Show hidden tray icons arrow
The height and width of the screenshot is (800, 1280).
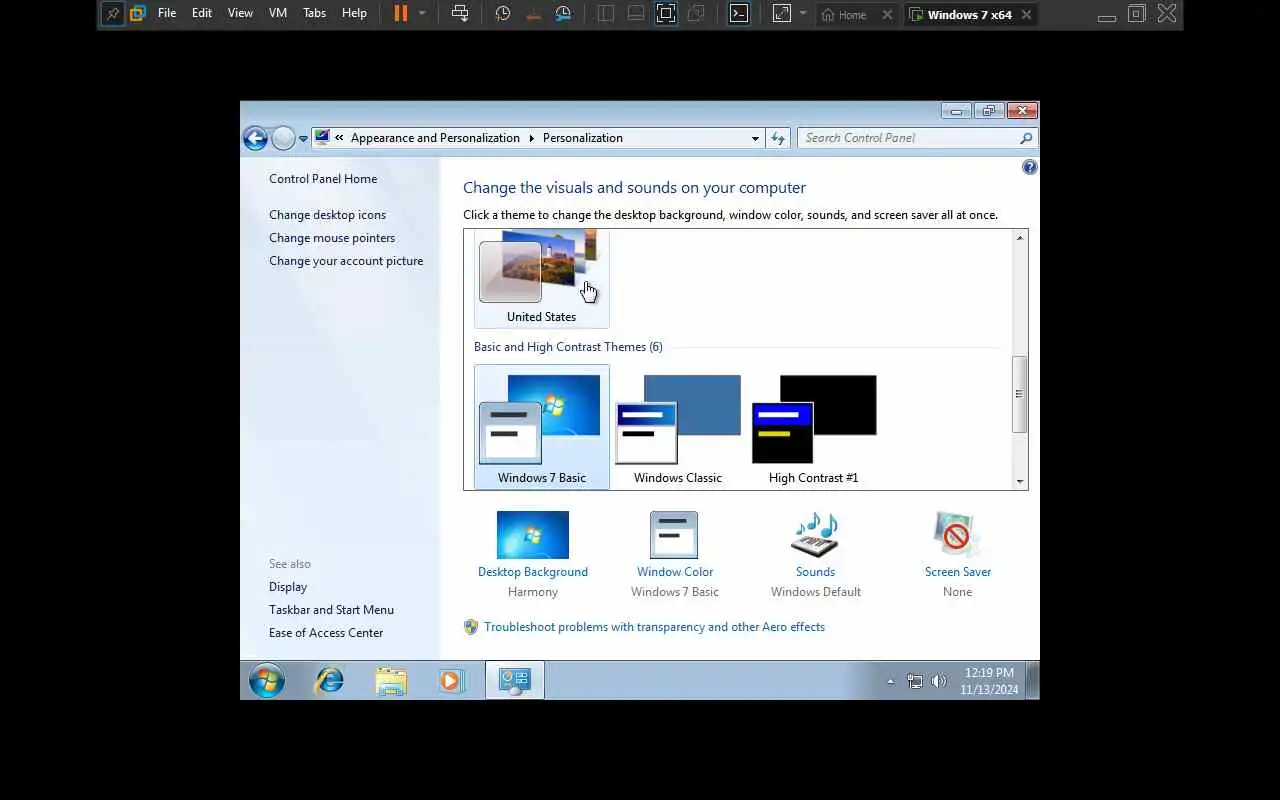coord(890,681)
